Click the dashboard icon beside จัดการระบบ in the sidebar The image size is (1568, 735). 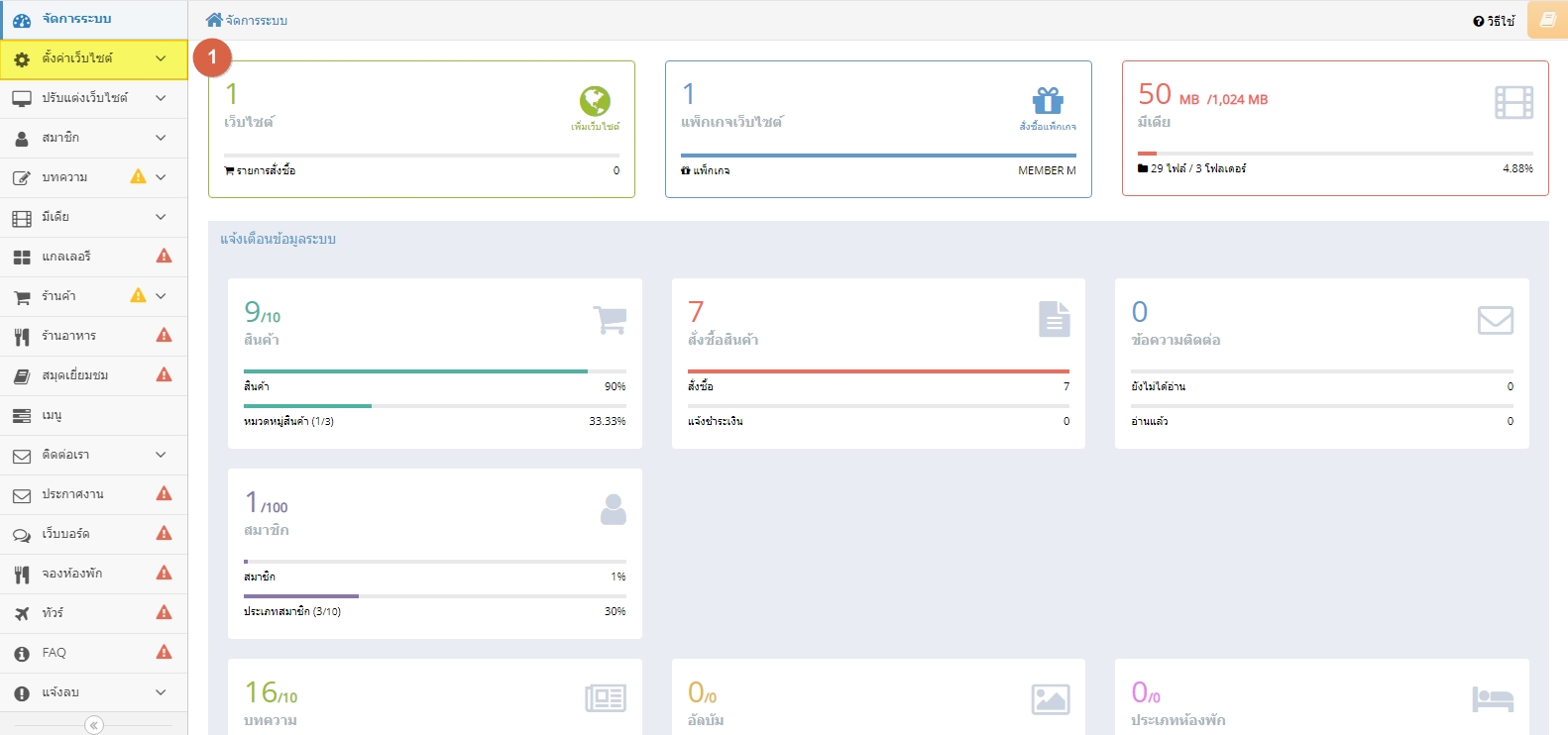[x=22, y=20]
